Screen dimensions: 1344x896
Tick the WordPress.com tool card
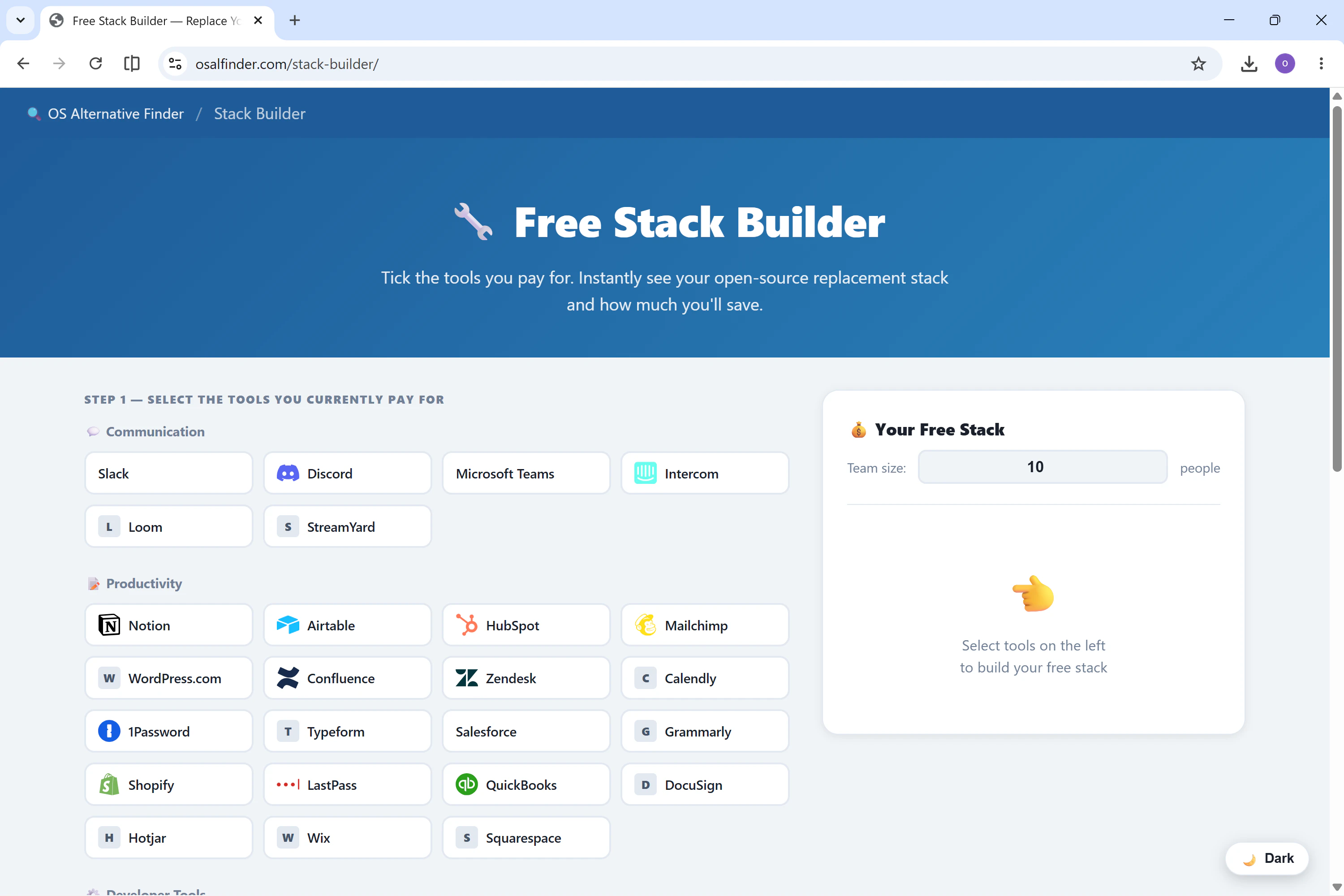tap(168, 678)
